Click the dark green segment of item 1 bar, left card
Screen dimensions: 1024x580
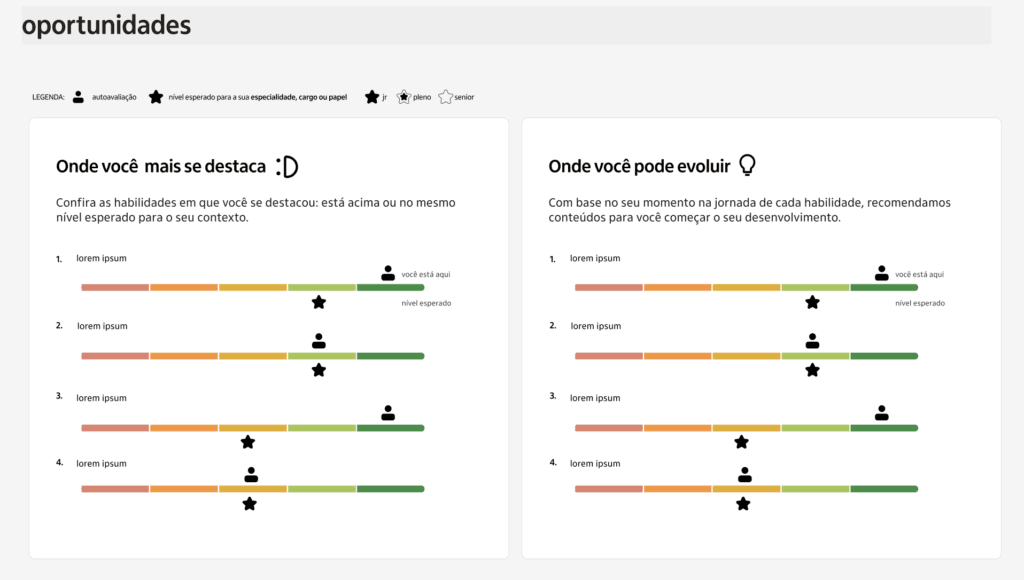pyautogui.click(x=390, y=288)
